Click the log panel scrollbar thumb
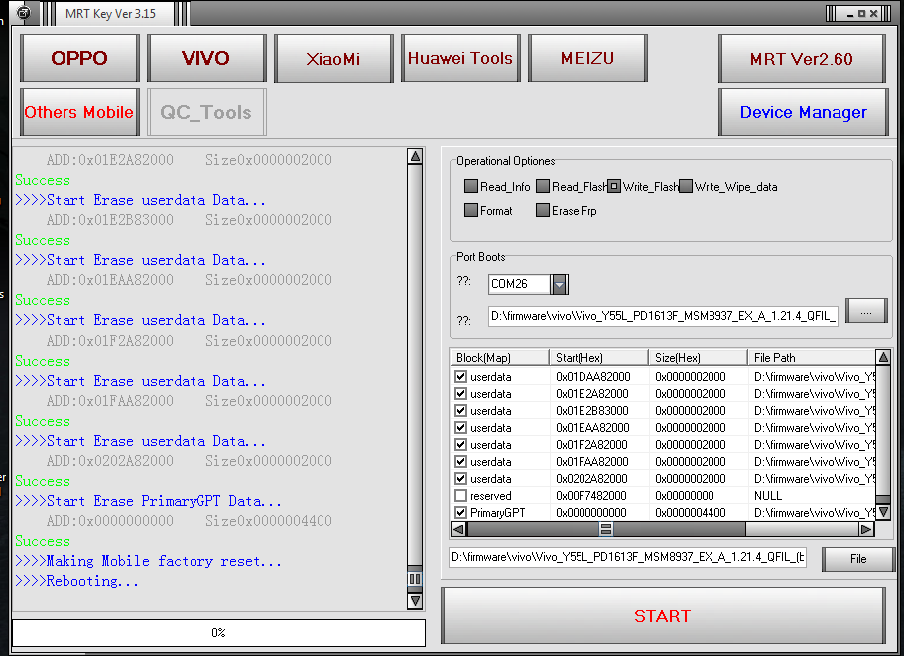The image size is (904, 656). click(x=415, y=578)
